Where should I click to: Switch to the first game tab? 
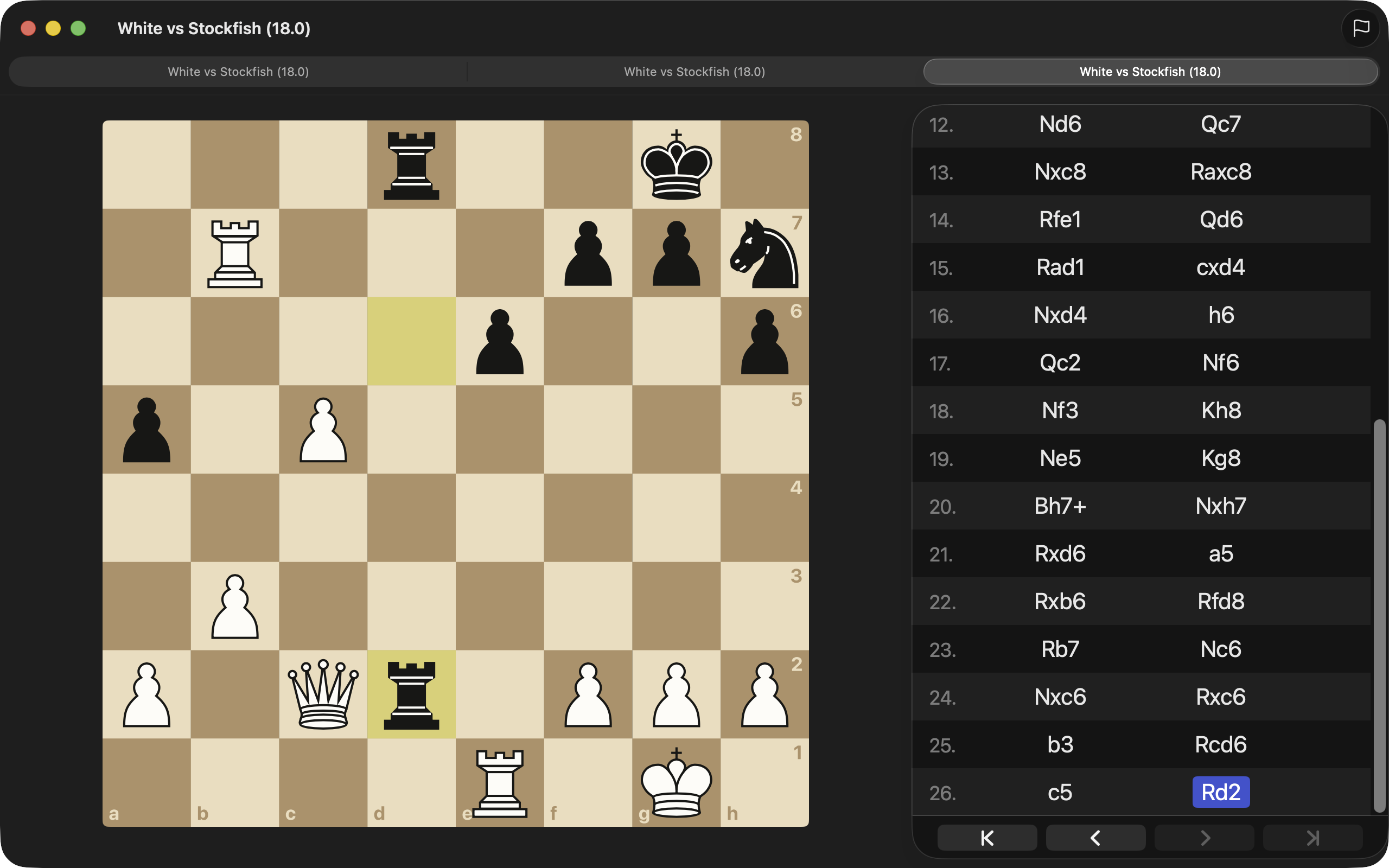pyautogui.click(x=238, y=72)
